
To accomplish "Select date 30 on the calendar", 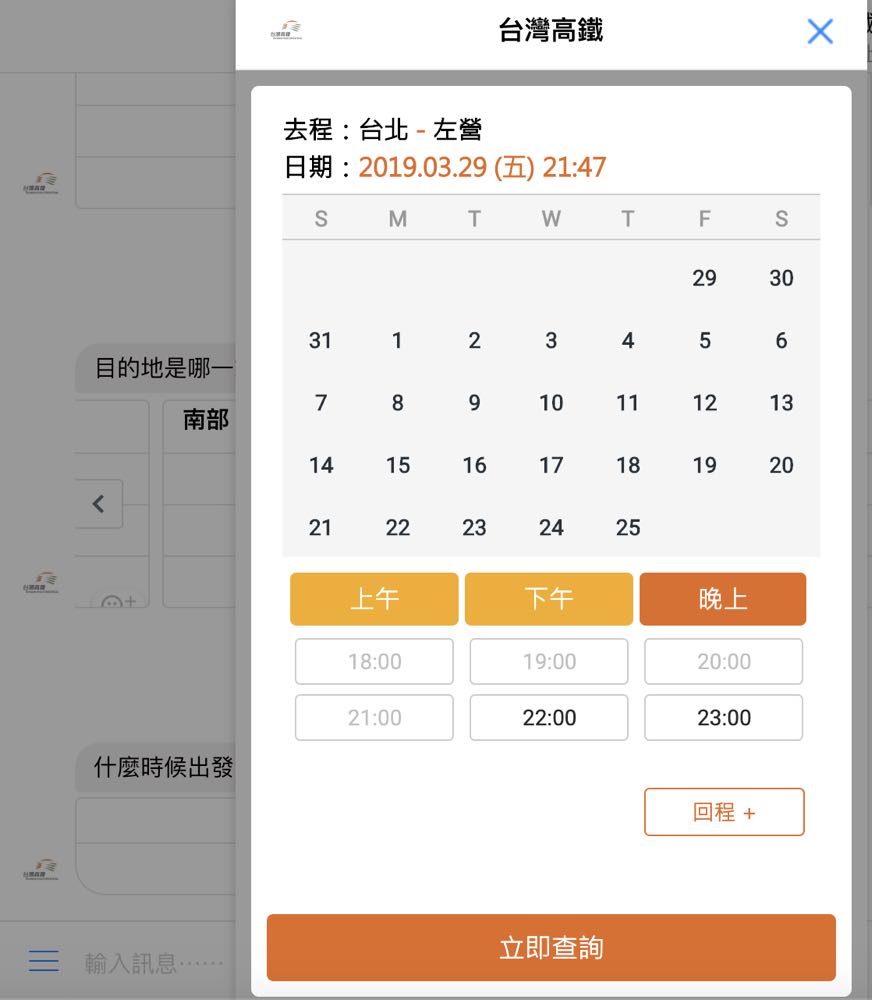I will 781,278.
